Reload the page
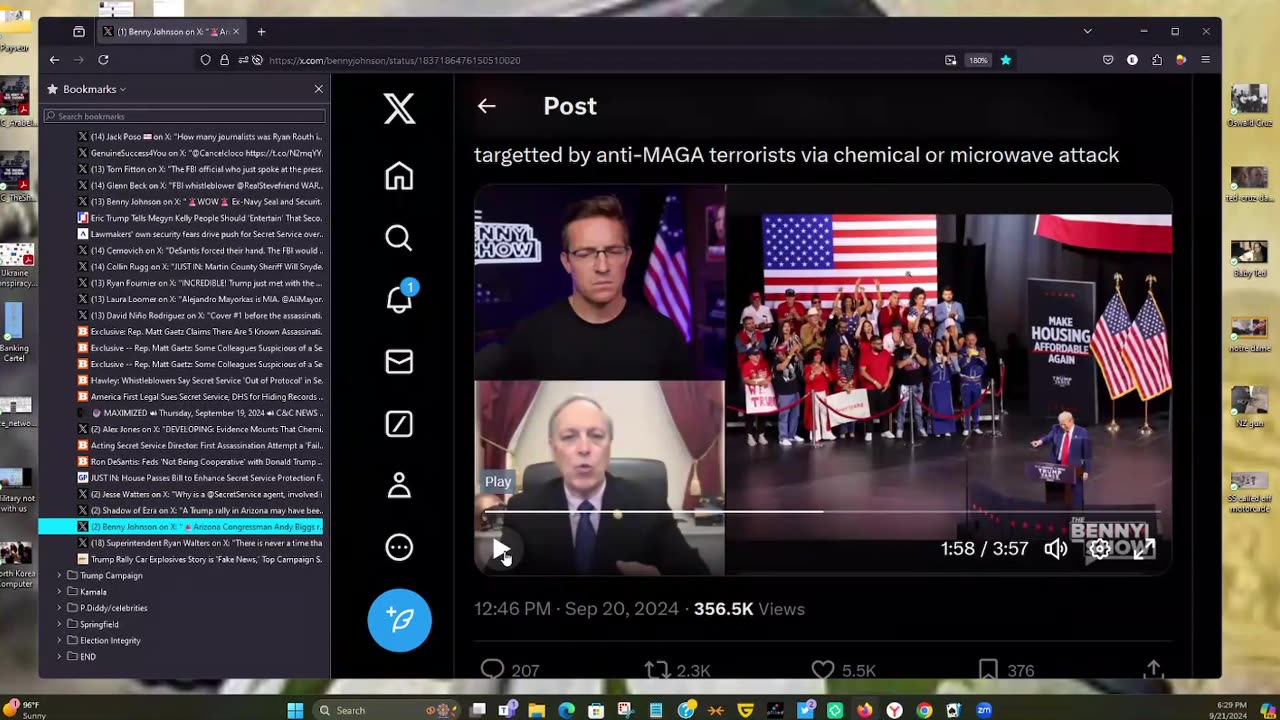The height and width of the screenshot is (720, 1280). [x=103, y=60]
